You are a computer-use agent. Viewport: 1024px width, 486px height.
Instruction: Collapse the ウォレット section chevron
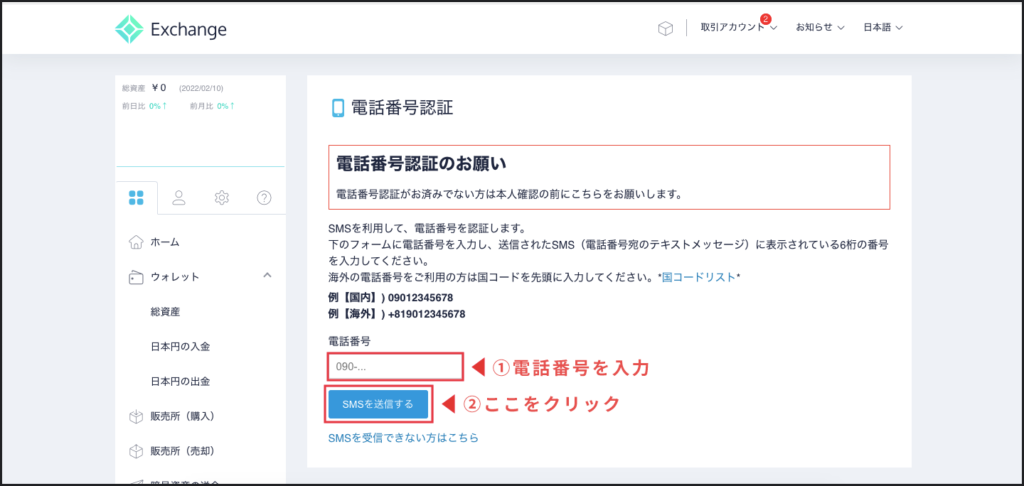click(267, 276)
